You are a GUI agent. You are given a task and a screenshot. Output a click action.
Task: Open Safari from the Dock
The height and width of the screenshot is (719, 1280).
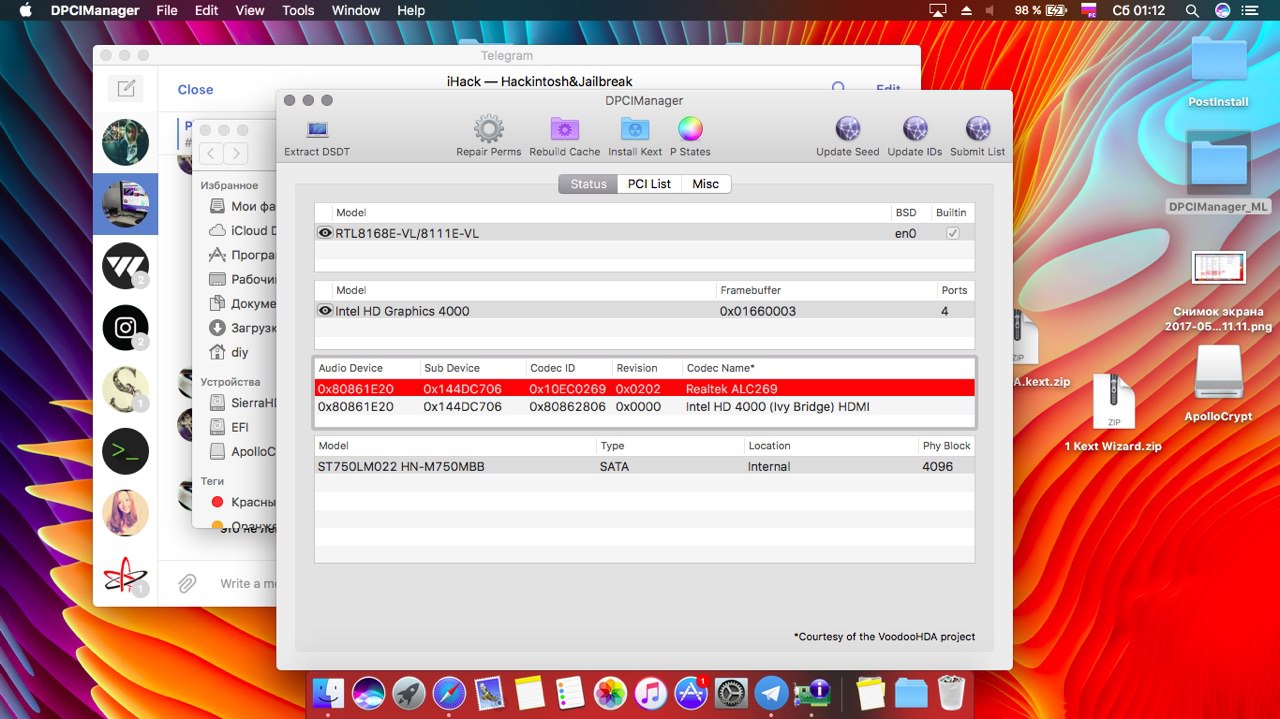pos(449,693)
